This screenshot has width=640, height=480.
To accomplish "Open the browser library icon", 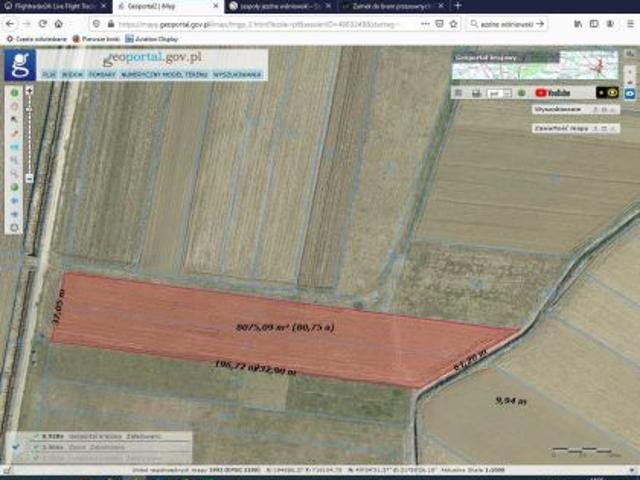I will [x=578, y=24].
